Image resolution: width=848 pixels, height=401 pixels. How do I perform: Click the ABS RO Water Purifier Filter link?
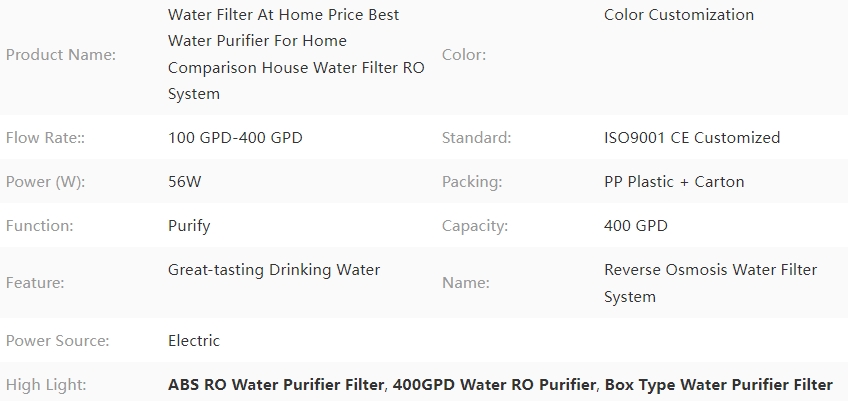click(x=276, y=385)
